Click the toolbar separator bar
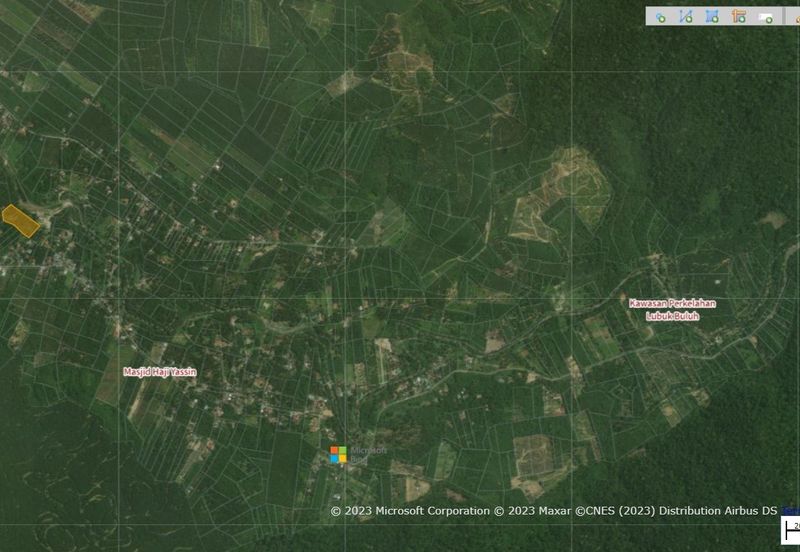 (x=782, y=17)
